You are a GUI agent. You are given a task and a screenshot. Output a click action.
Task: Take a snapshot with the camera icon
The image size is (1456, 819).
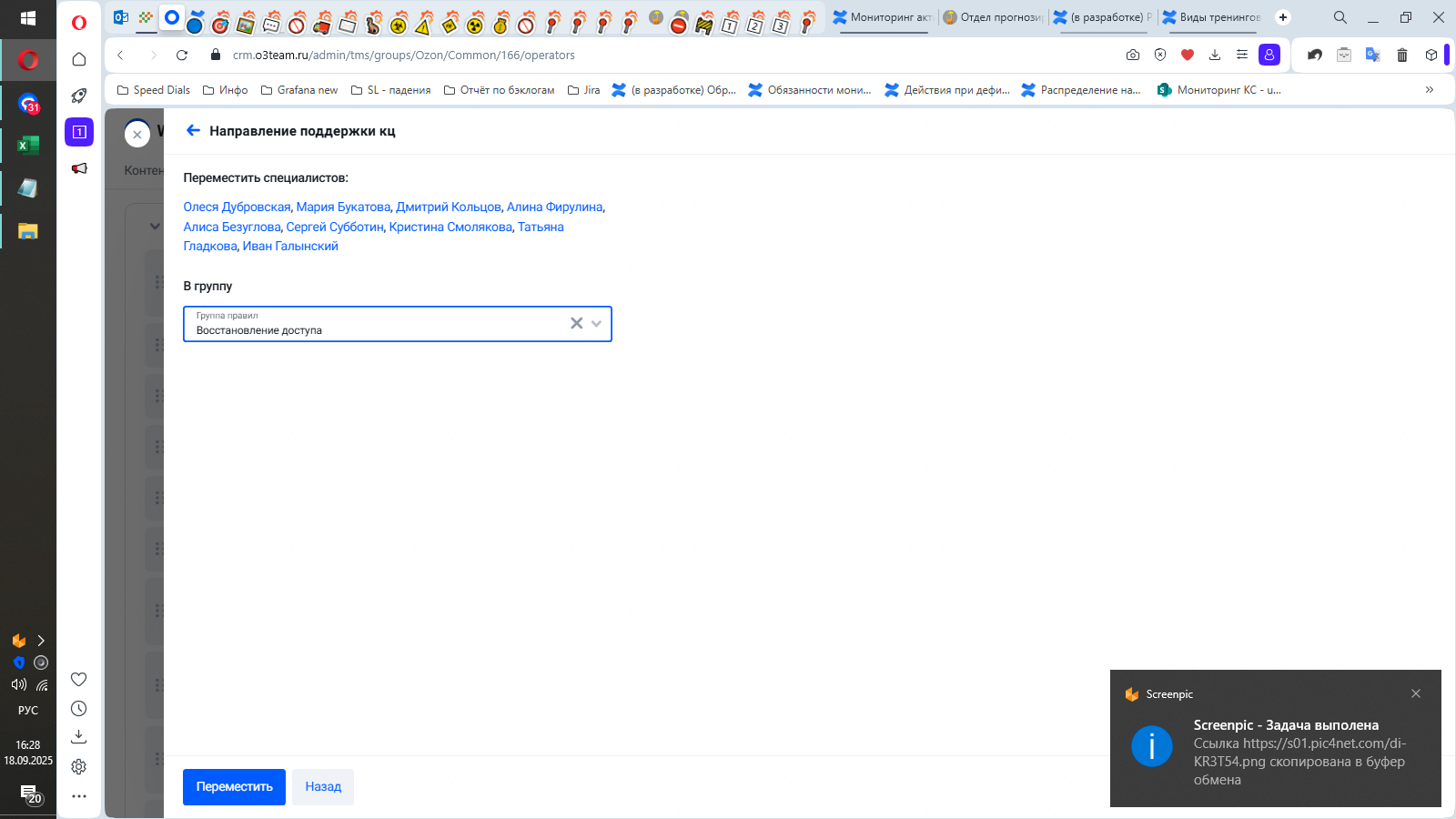pyautogui.click(x=1133, y=56)
